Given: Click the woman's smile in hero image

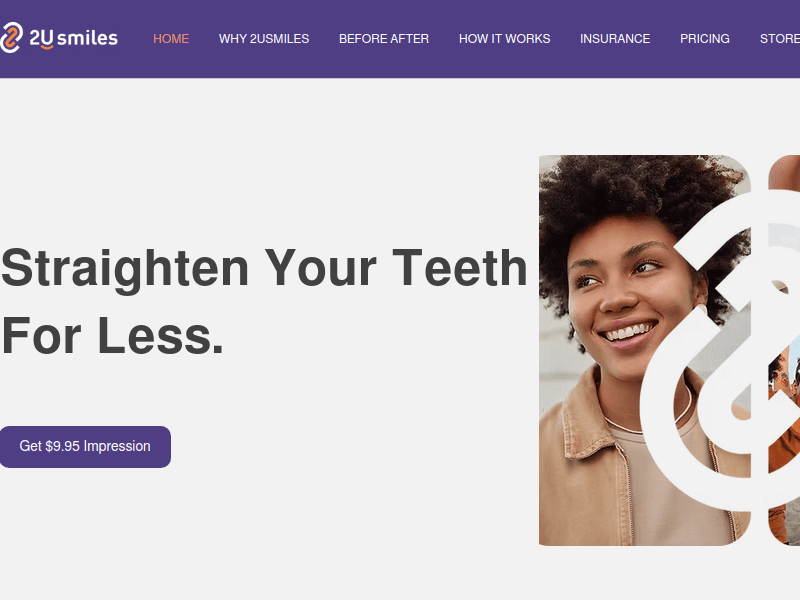Looking at the screenshot, I should tap(628, 333).
